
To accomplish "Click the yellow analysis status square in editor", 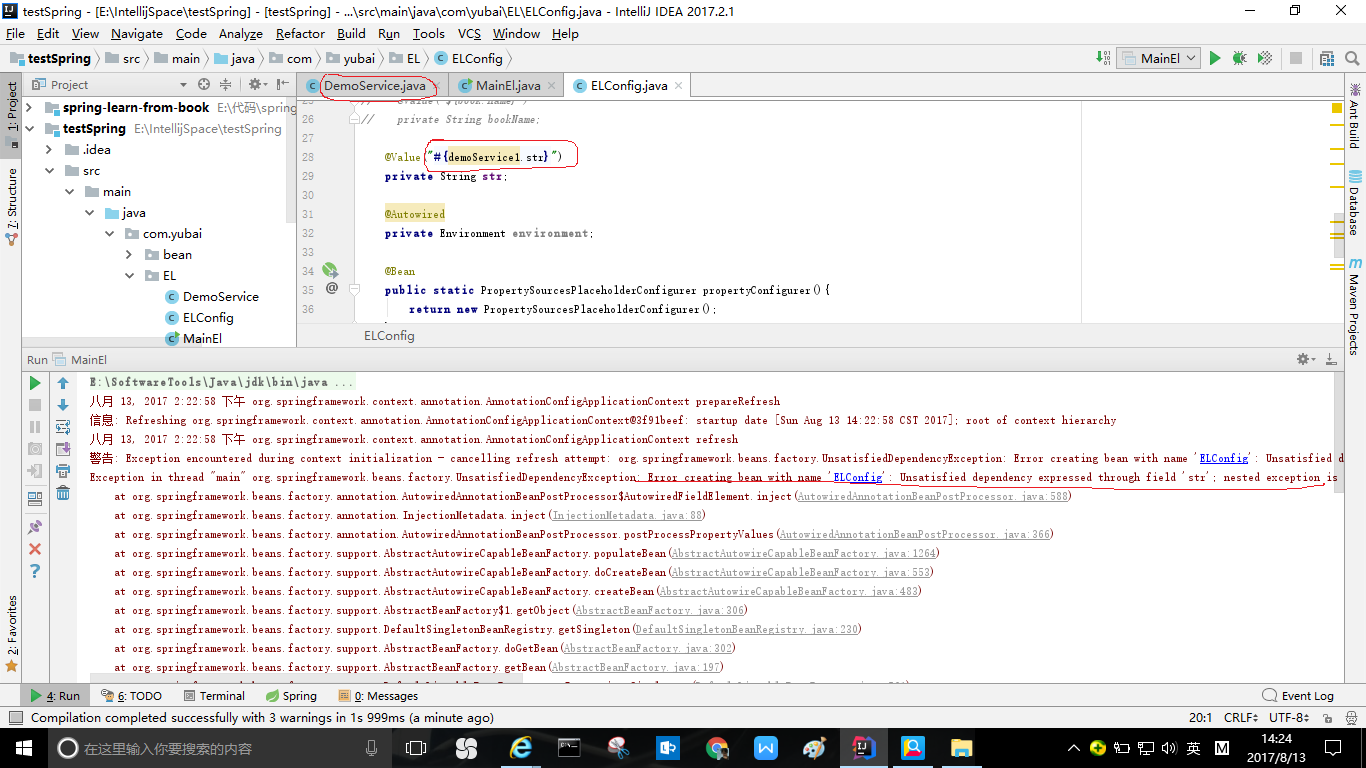I will [1337, 108].
